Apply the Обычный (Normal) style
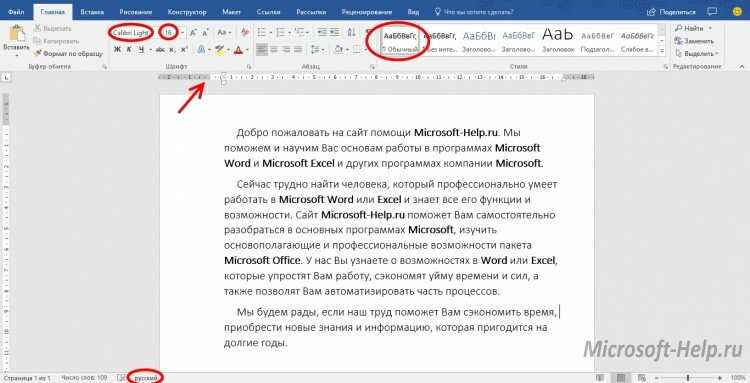This screenshot has height=383, width=750. tap(400, 42)
